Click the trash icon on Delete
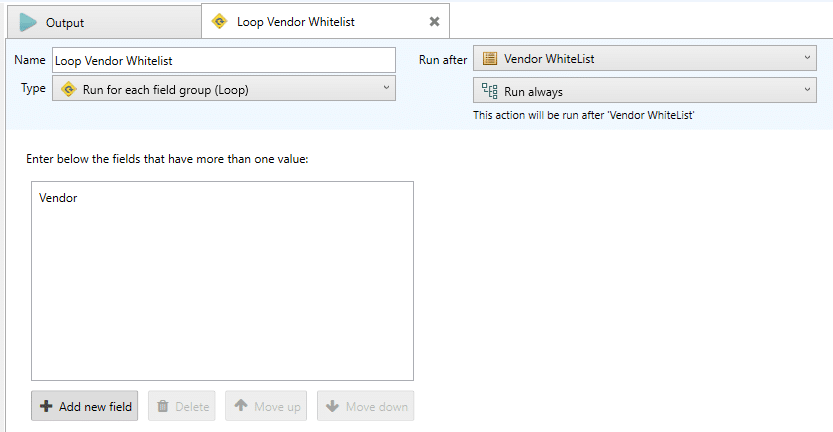The image size is (833, 432). [163, 406]
